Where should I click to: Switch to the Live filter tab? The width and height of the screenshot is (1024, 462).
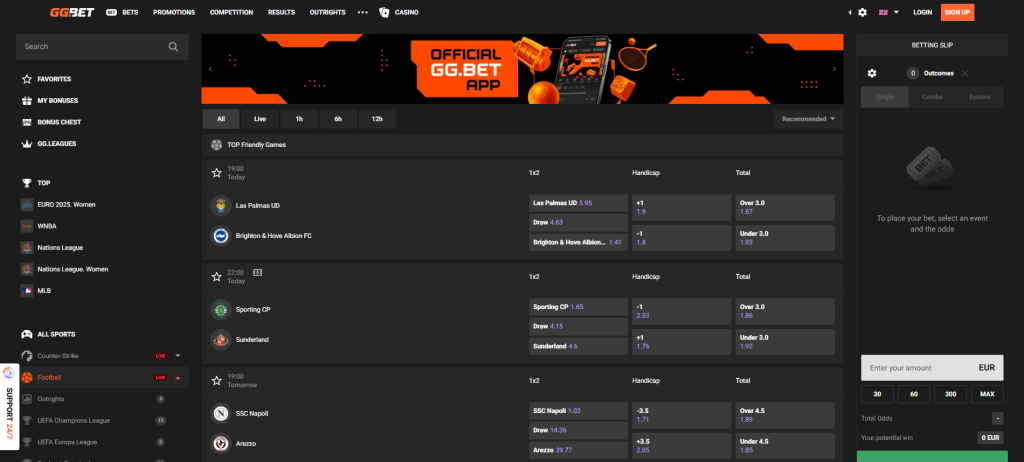260,119
